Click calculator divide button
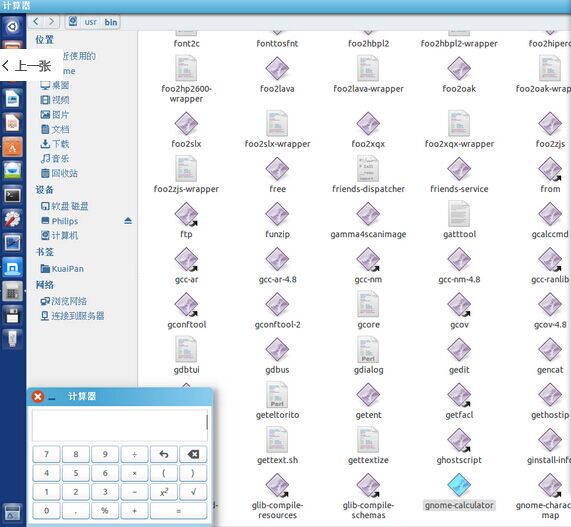The height and width of the screenshot is (527, 571). pos(134,454)
